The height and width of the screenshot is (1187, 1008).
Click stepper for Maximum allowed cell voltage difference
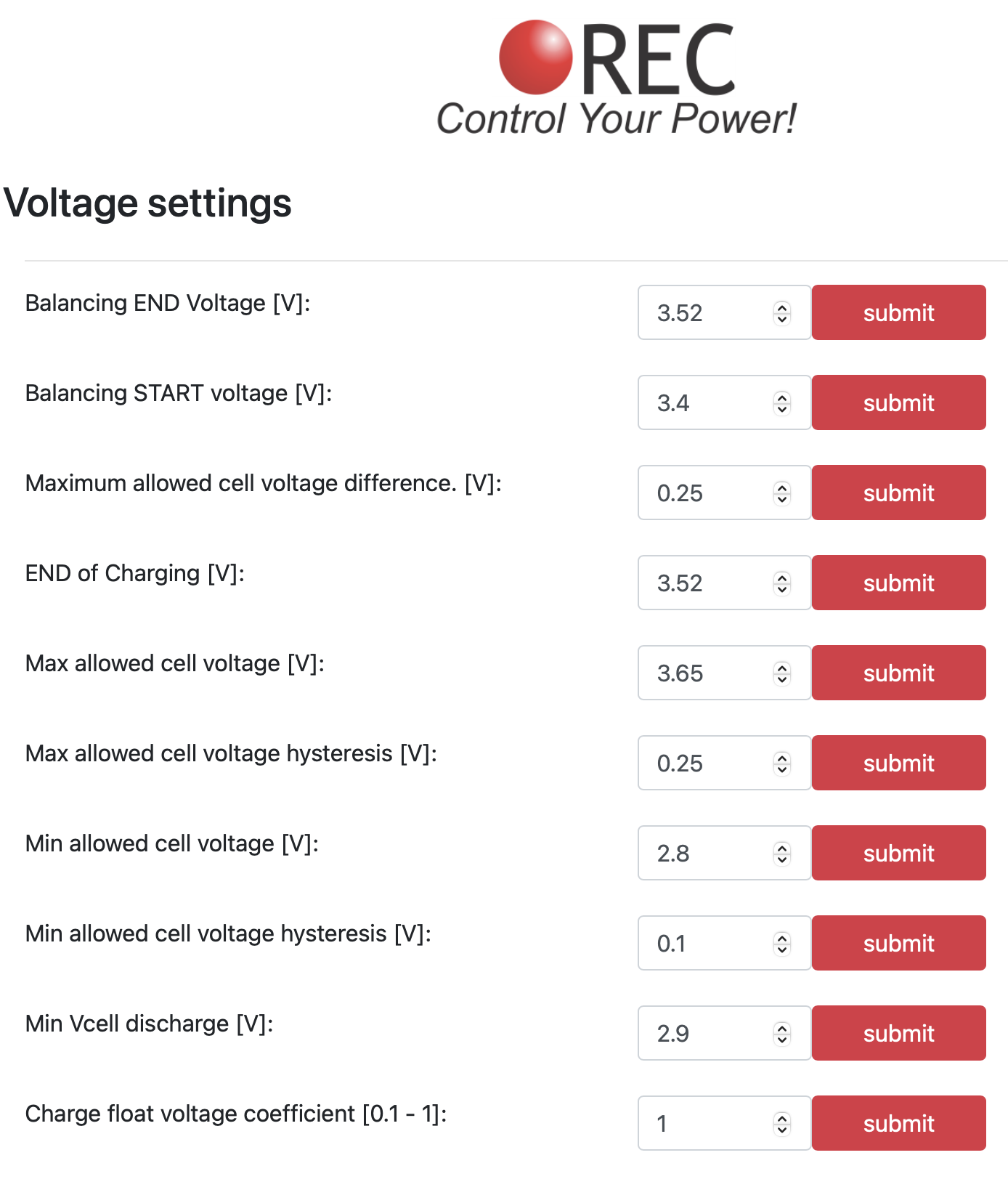point(781,493)
